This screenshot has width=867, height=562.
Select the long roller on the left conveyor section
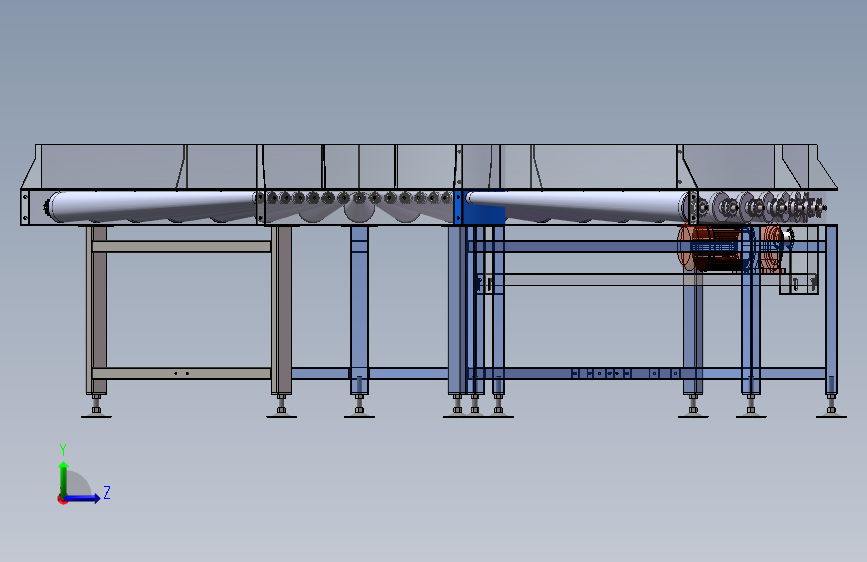click(x=153, y=206)
